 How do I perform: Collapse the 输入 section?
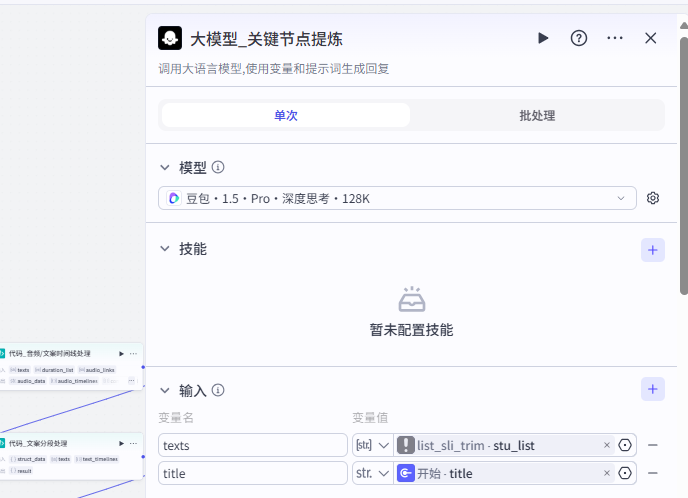pos(165,390)
